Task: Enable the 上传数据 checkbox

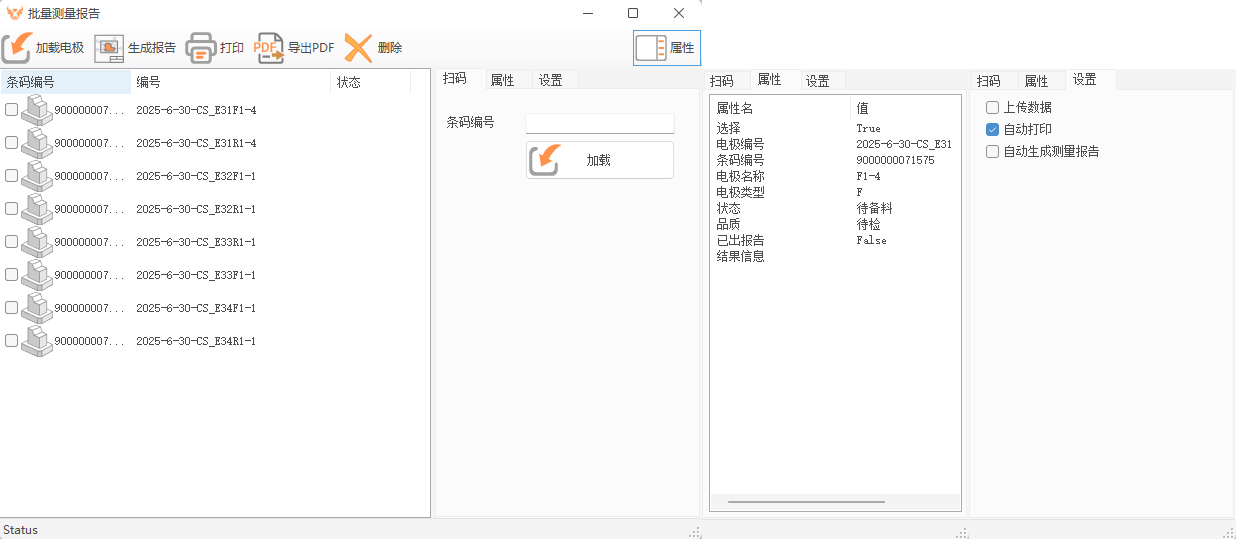Action: click(993, 107)
